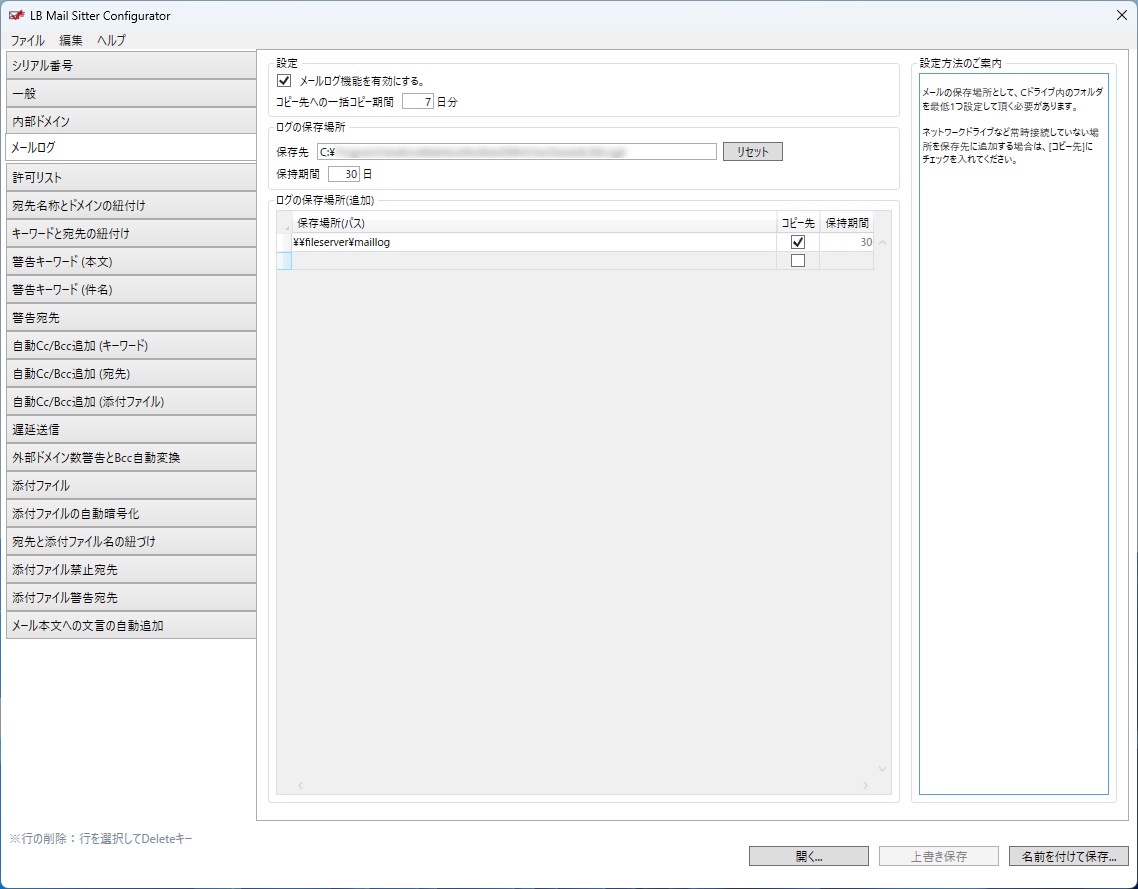1138x889 pixels.
Task: Click the 30 retention cell in table
Action: (x=846, y=242)
